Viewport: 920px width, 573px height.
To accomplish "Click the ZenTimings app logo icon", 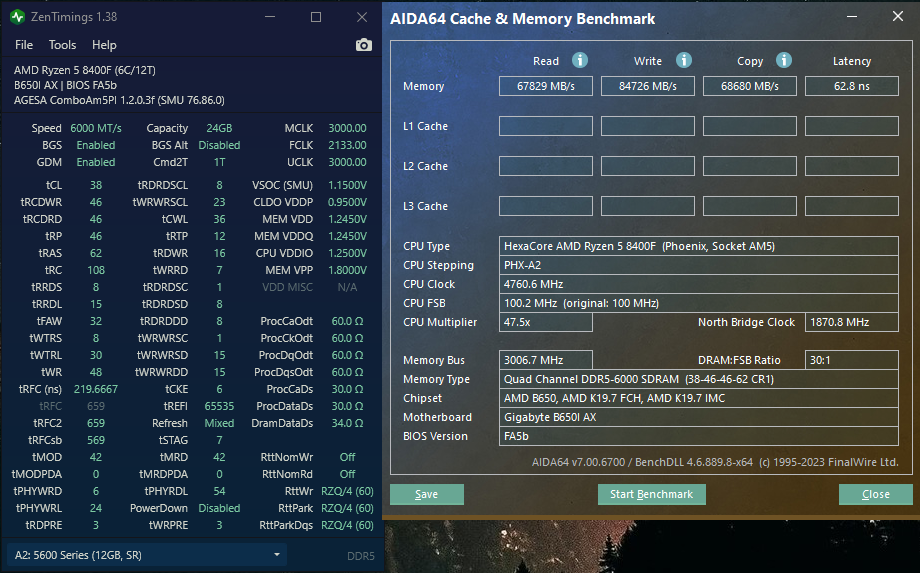I will point(17,17).
